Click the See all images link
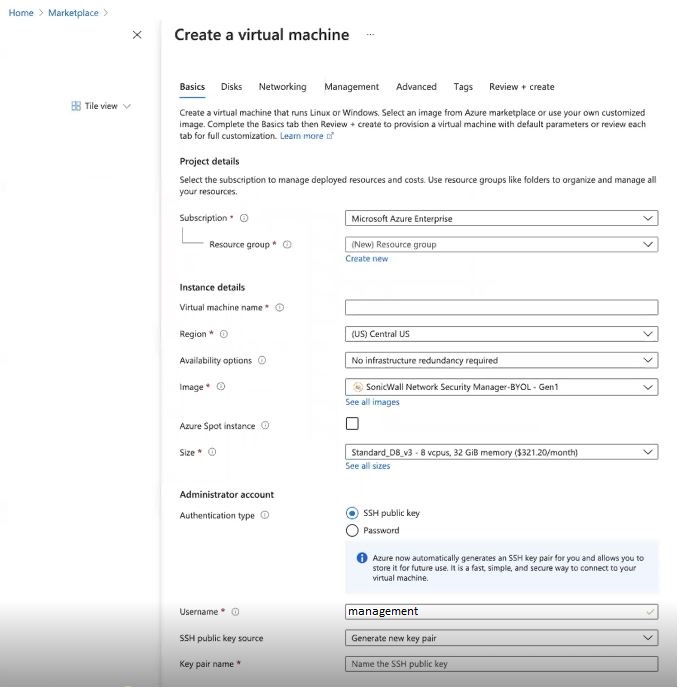Viewport: 679px width, 688px height. pyautogui.click(x=372, y=402)
